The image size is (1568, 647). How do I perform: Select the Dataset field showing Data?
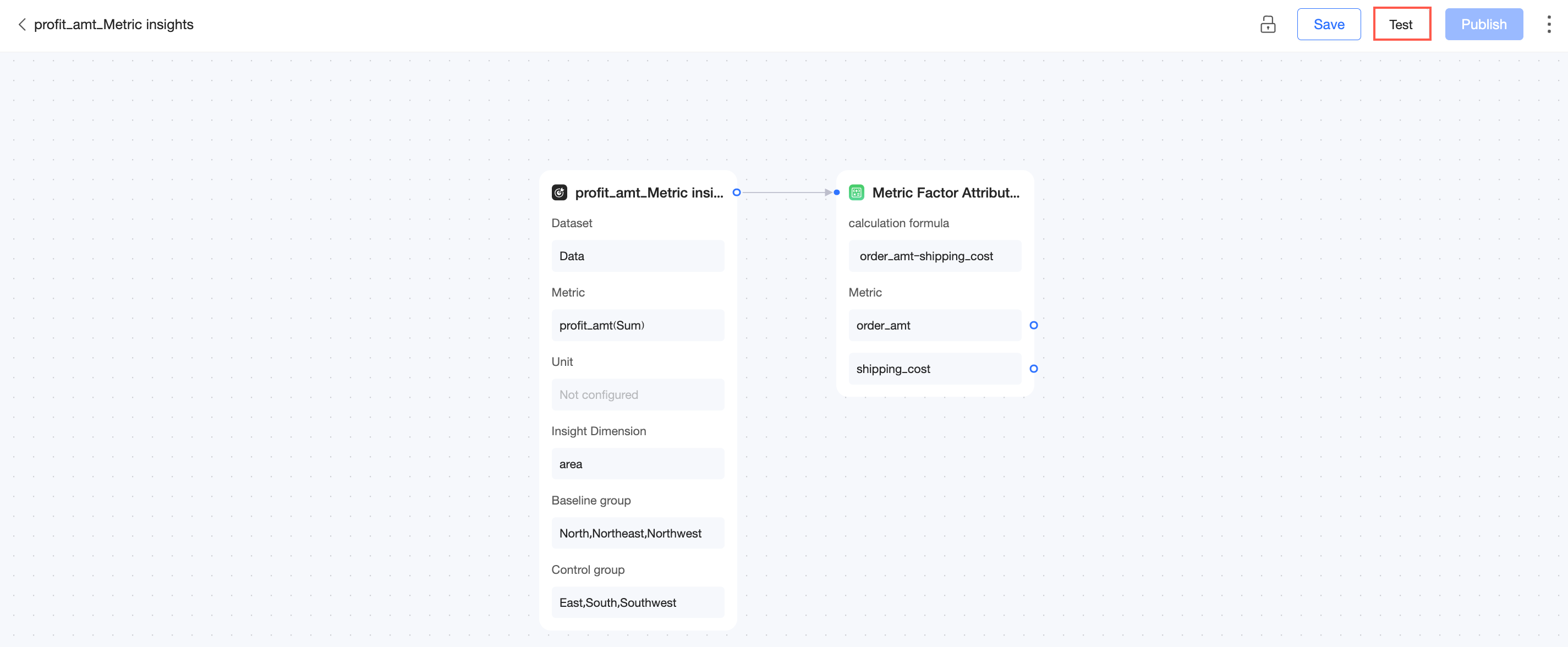637,256
